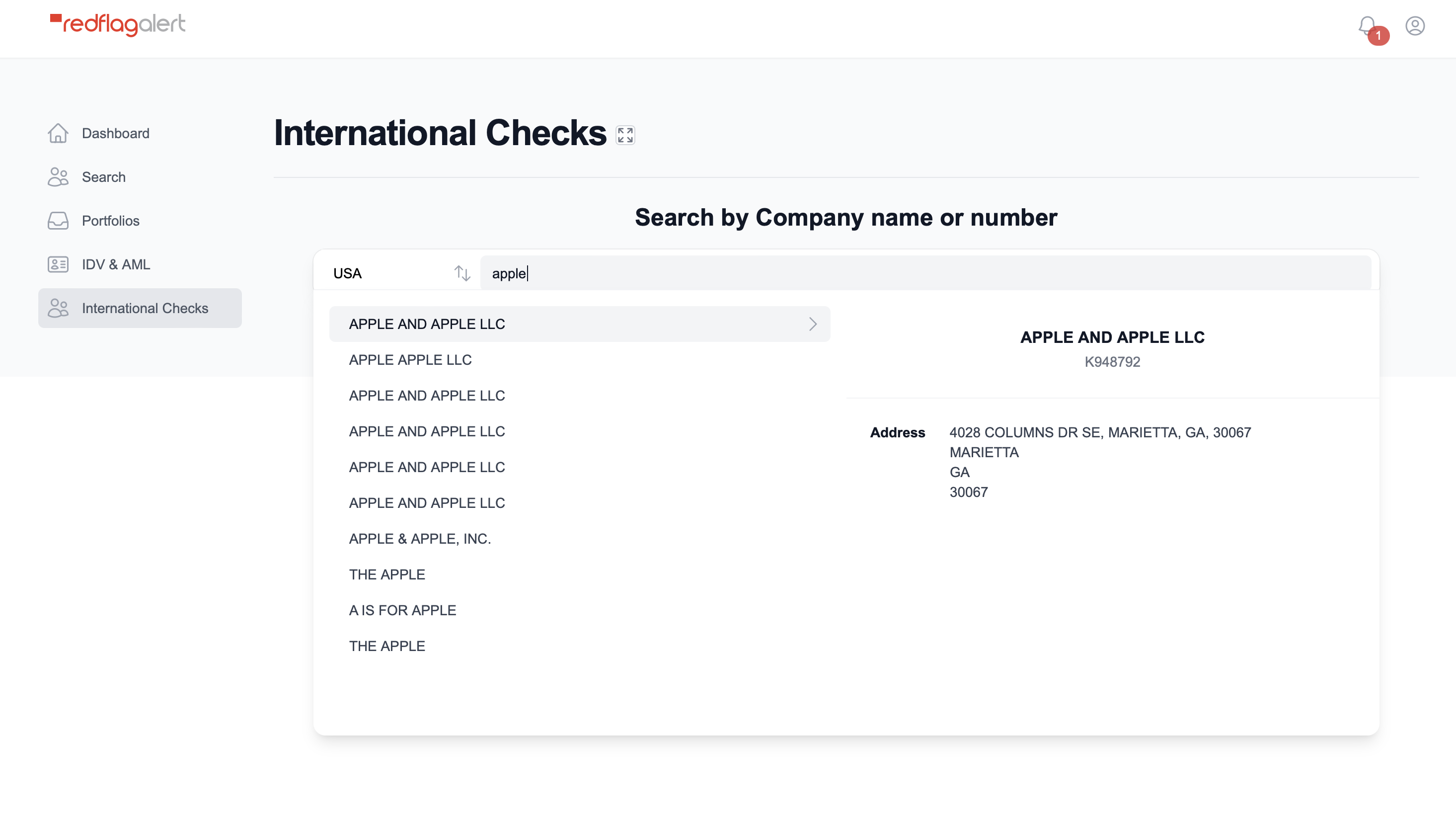Screen dimensions: 1456x820
Task: Click the Portfolios inbox icon
Action: (x=58, y=221)
